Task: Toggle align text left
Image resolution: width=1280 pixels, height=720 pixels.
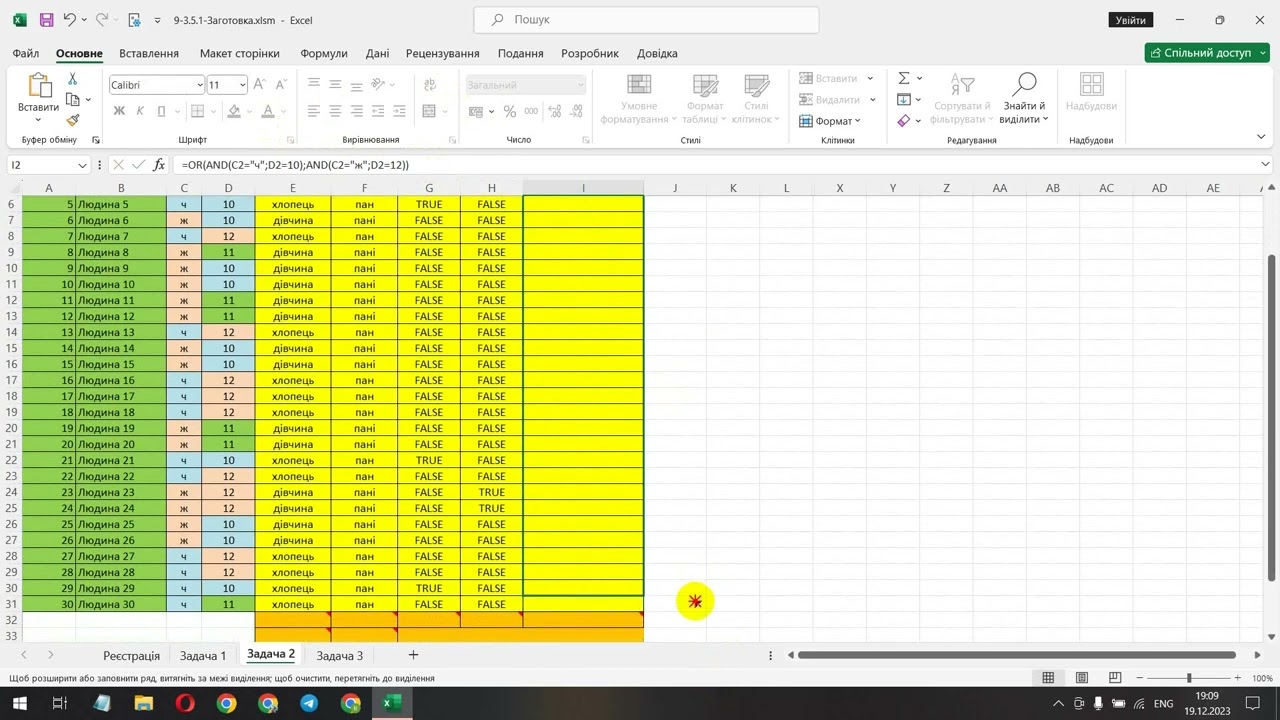Action: [x=314, y=111]
